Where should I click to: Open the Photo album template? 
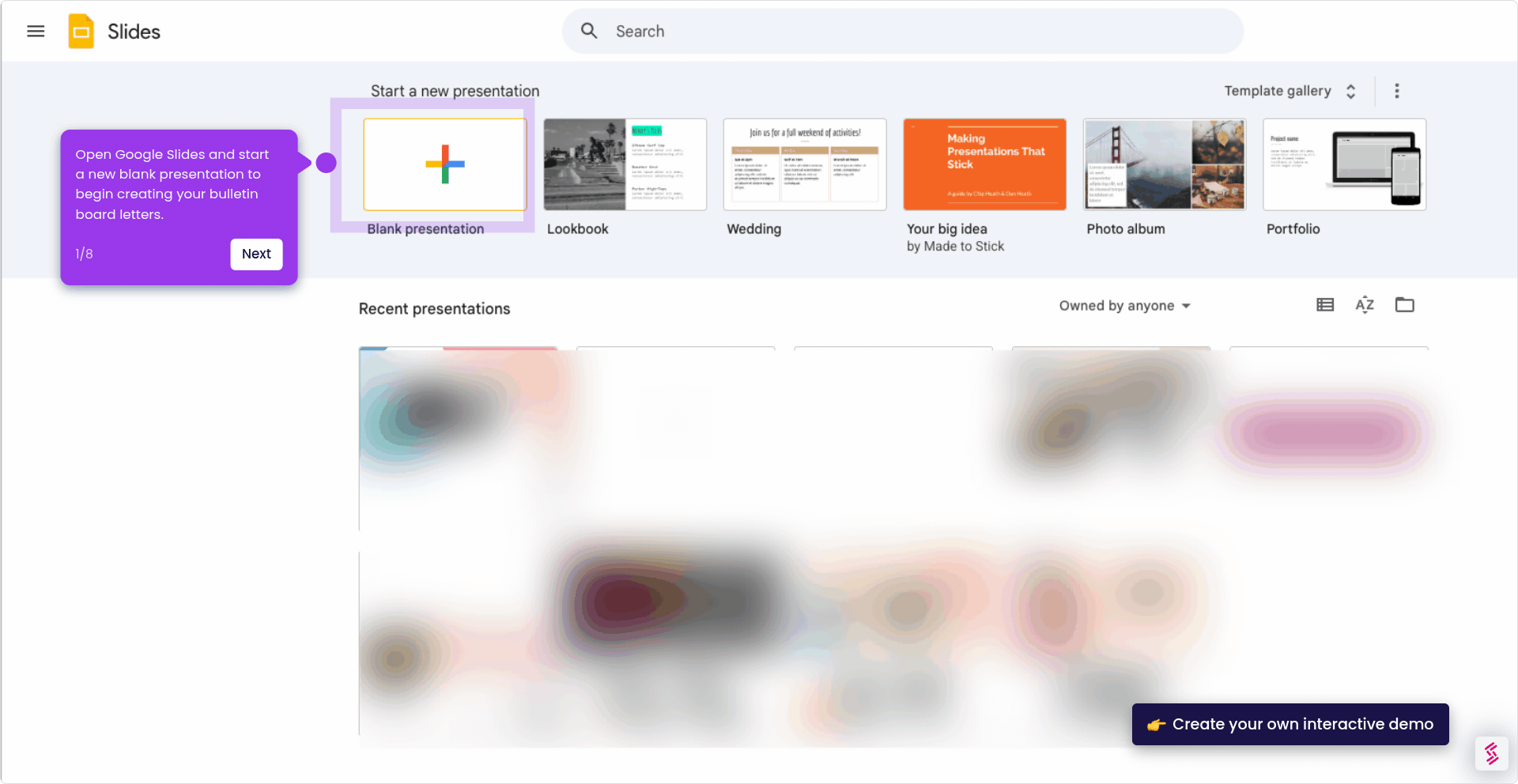[x=1165, y=164]
